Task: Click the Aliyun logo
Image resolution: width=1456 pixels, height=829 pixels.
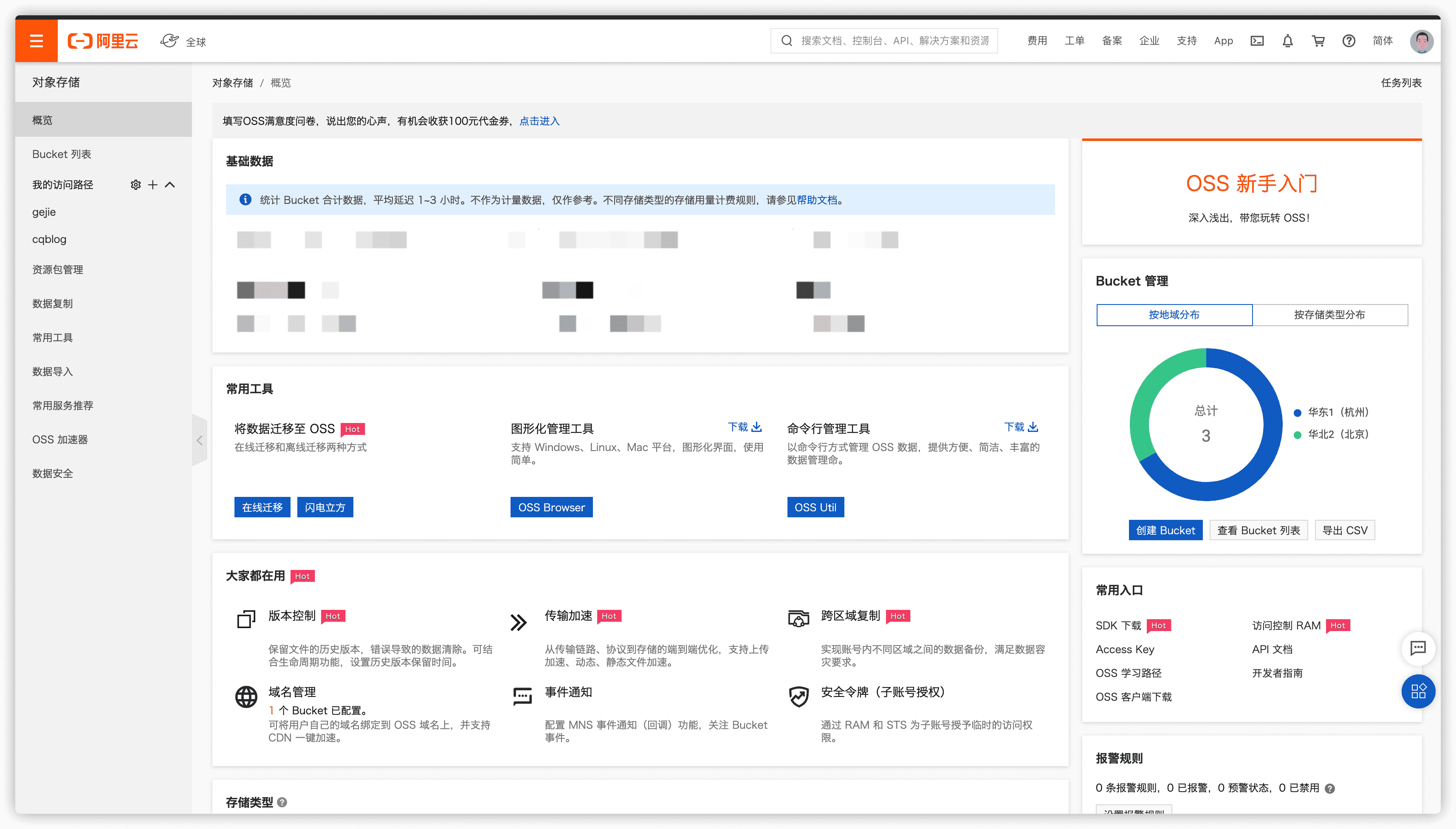Action: click(103, 41)
